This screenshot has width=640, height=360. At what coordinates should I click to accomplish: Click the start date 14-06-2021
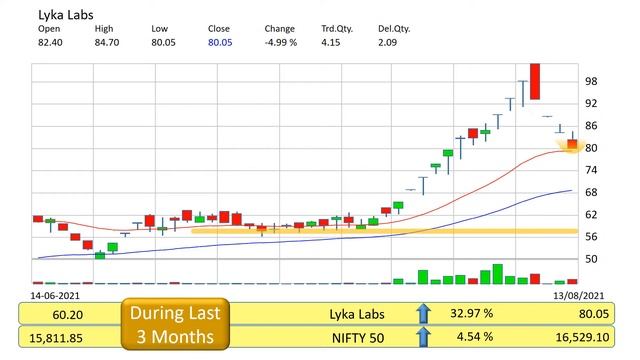[x=55, y=296]
